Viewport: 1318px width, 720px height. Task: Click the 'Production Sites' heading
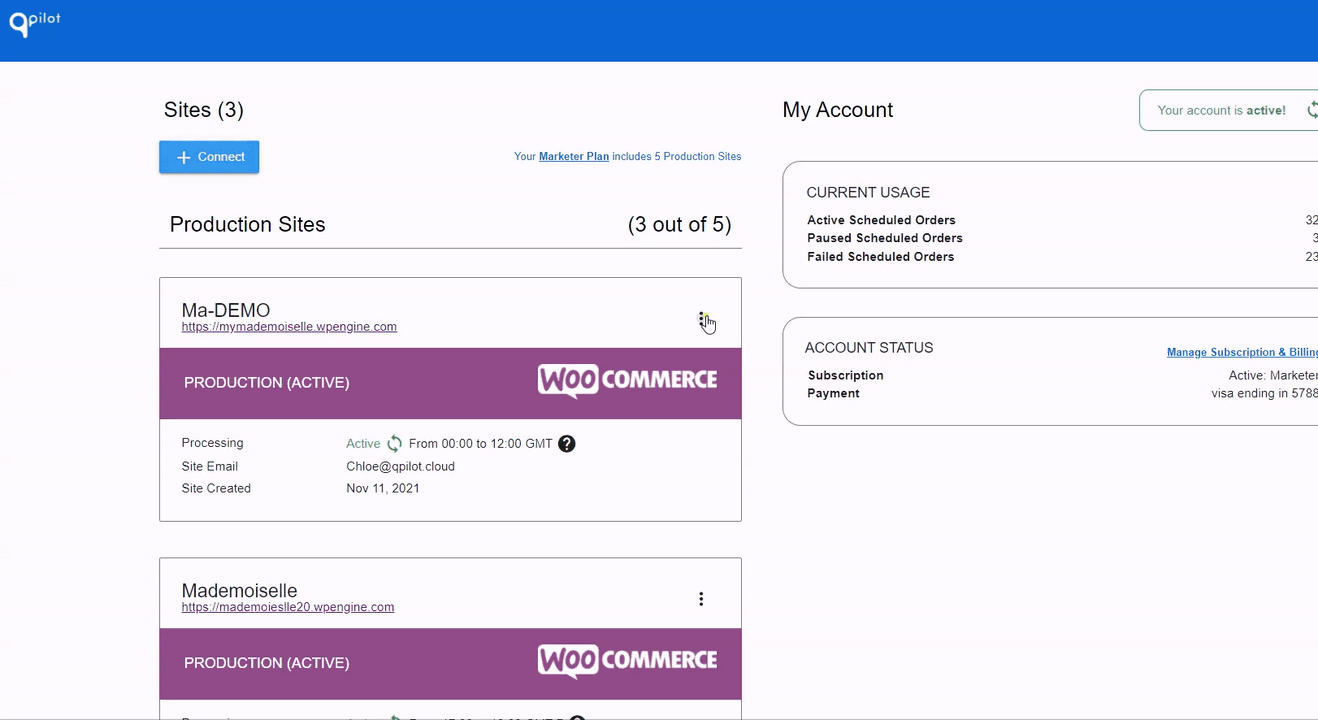click(x=248, y=225)
